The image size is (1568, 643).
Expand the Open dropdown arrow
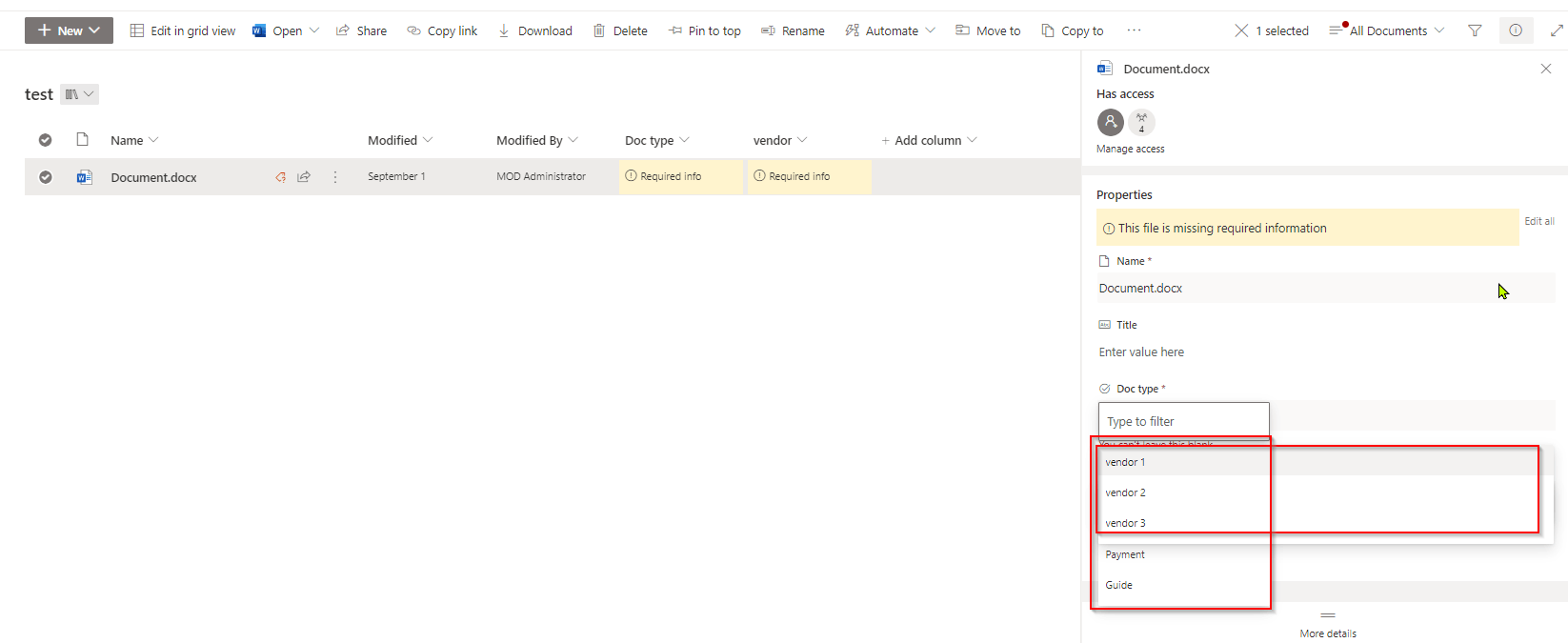pyautogui.click(x=314, y=30)
